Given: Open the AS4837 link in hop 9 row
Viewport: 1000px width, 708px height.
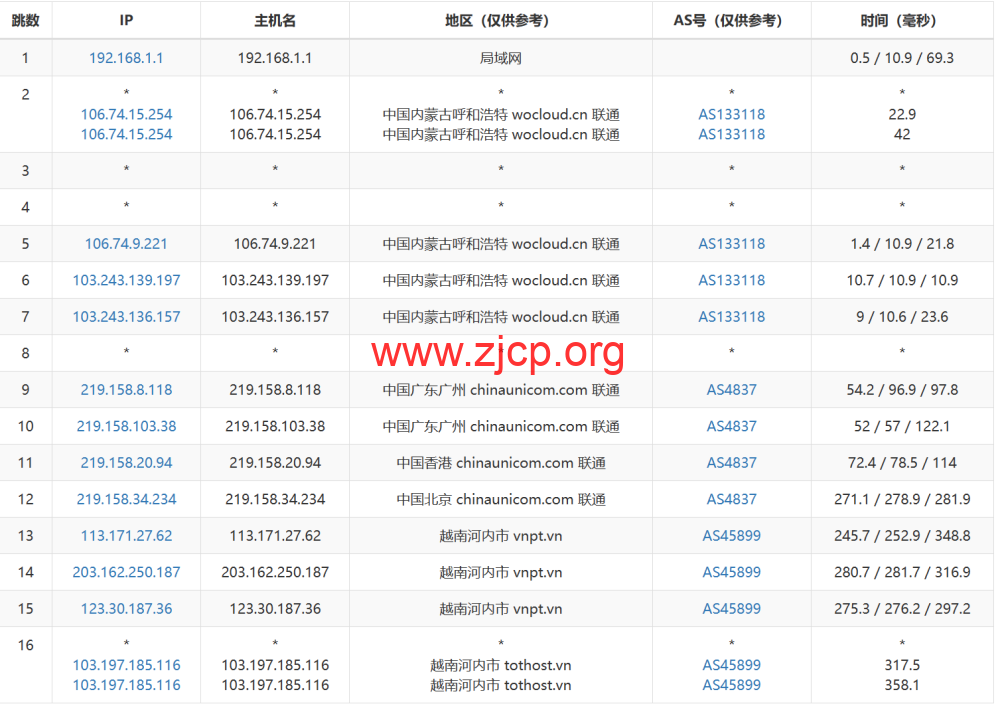Looking at the screenshot, I should click(732, 390).
